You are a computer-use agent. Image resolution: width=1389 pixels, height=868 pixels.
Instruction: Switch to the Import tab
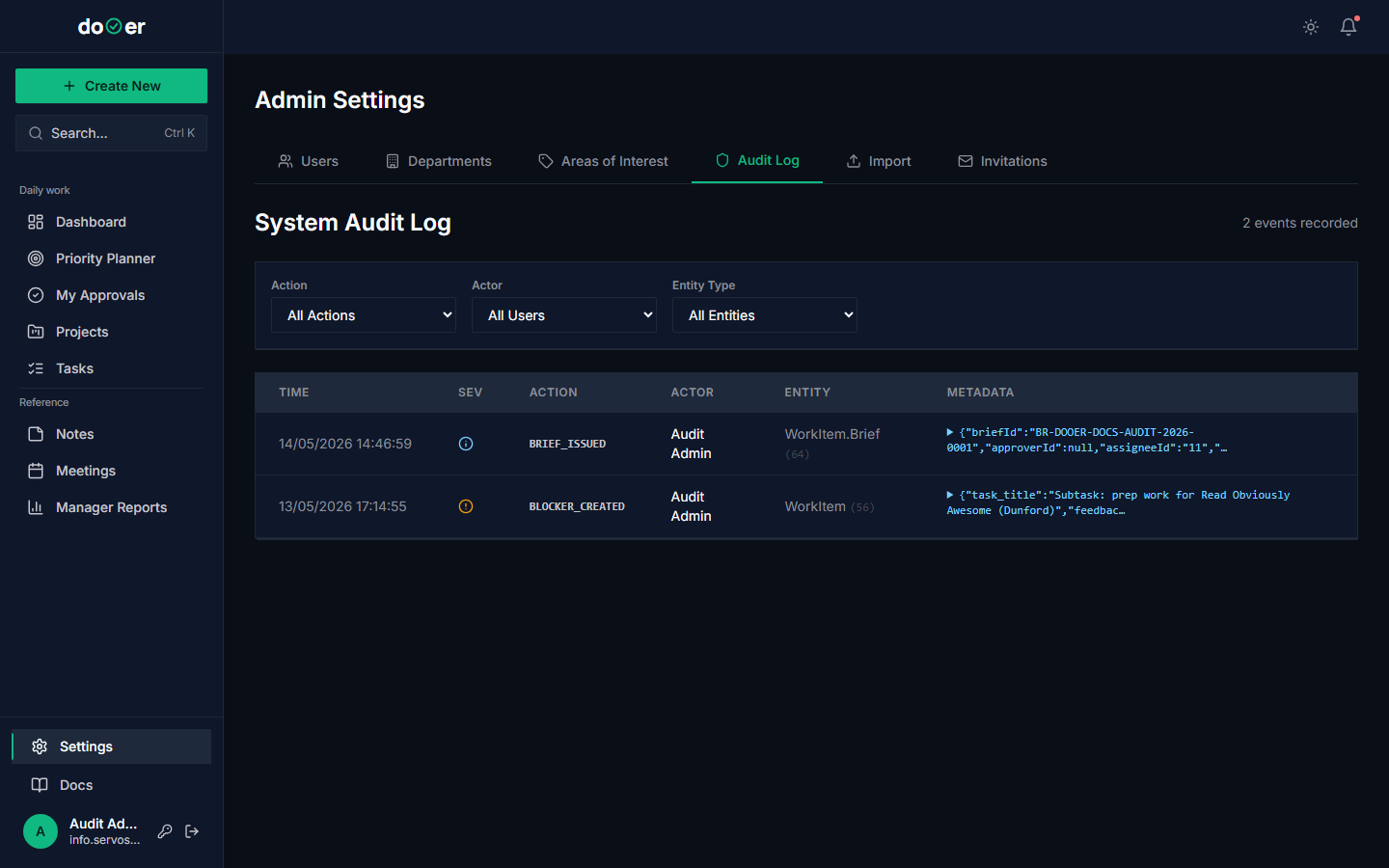879,161
